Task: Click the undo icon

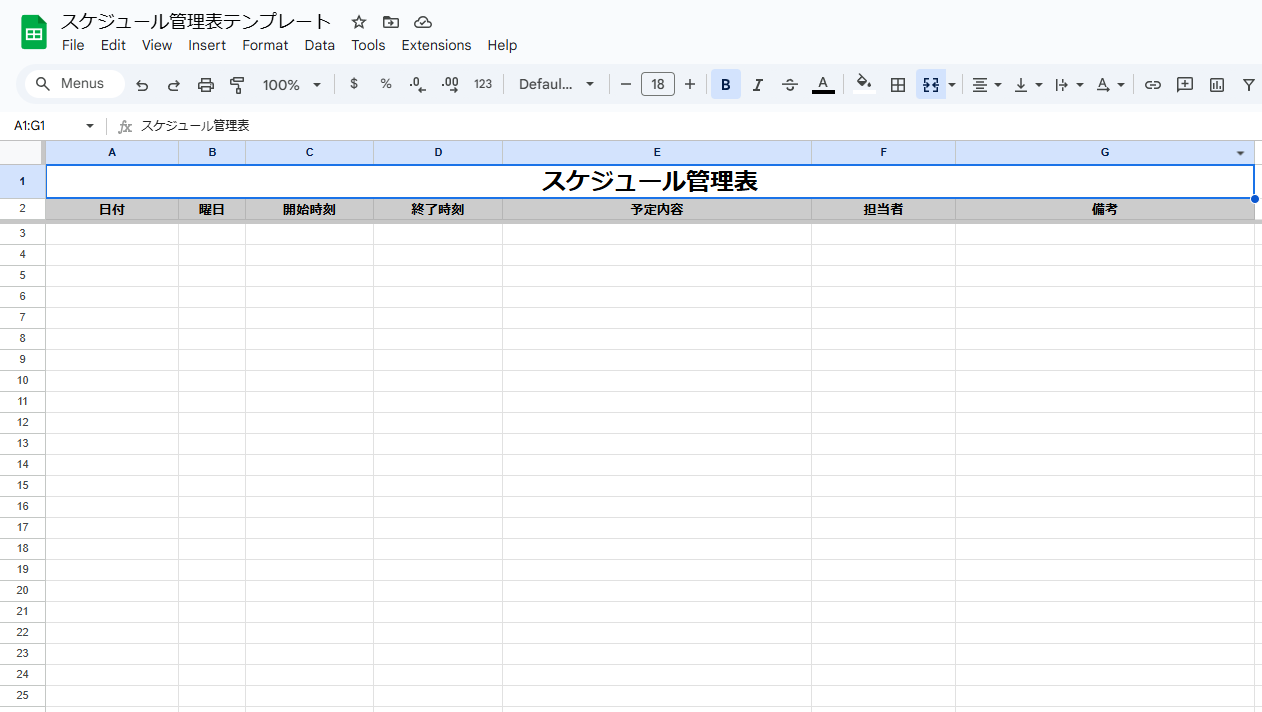Action: [x=142, y=85]
